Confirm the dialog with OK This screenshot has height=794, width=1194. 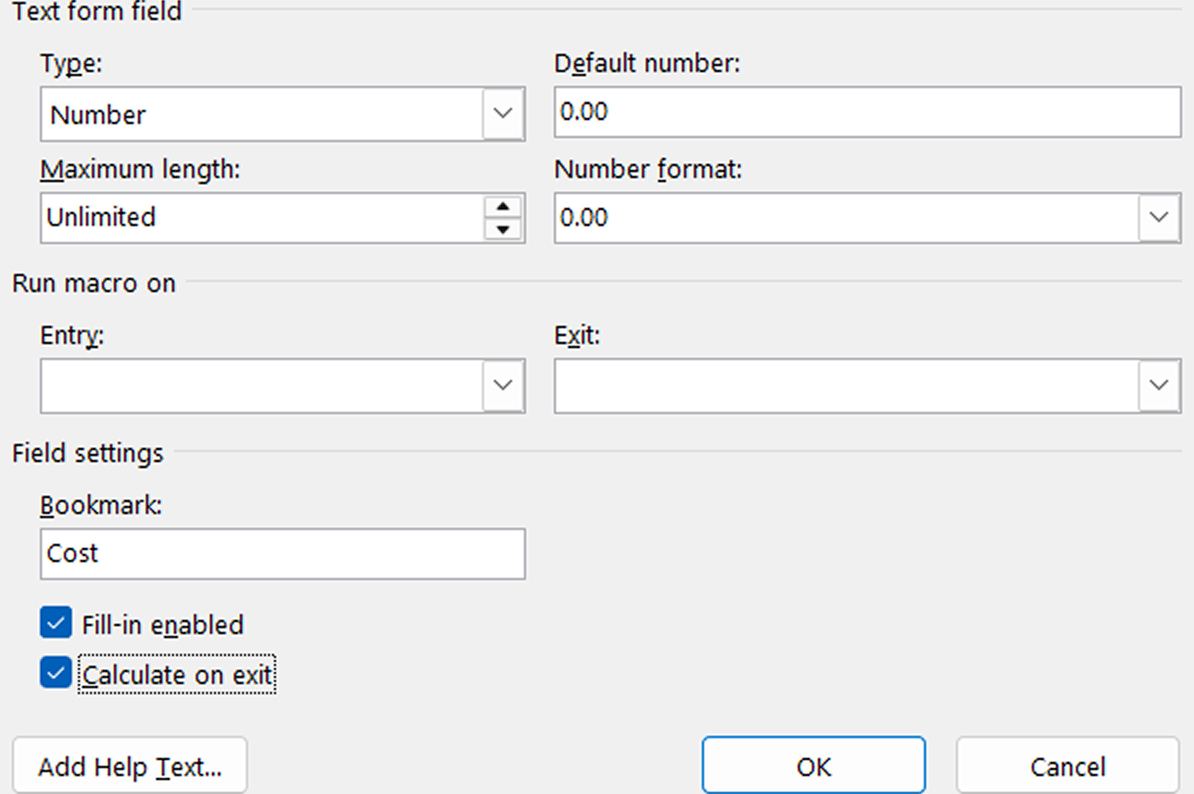coord(813,767)
